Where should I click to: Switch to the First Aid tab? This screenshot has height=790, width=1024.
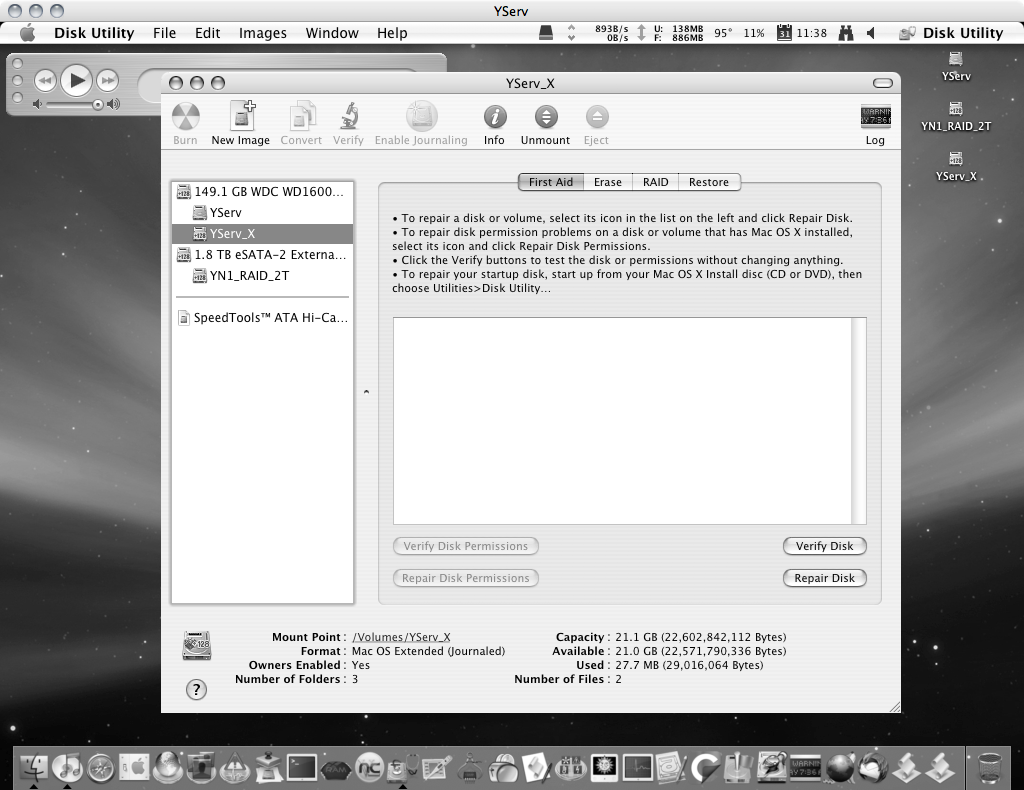pos(551,182)
